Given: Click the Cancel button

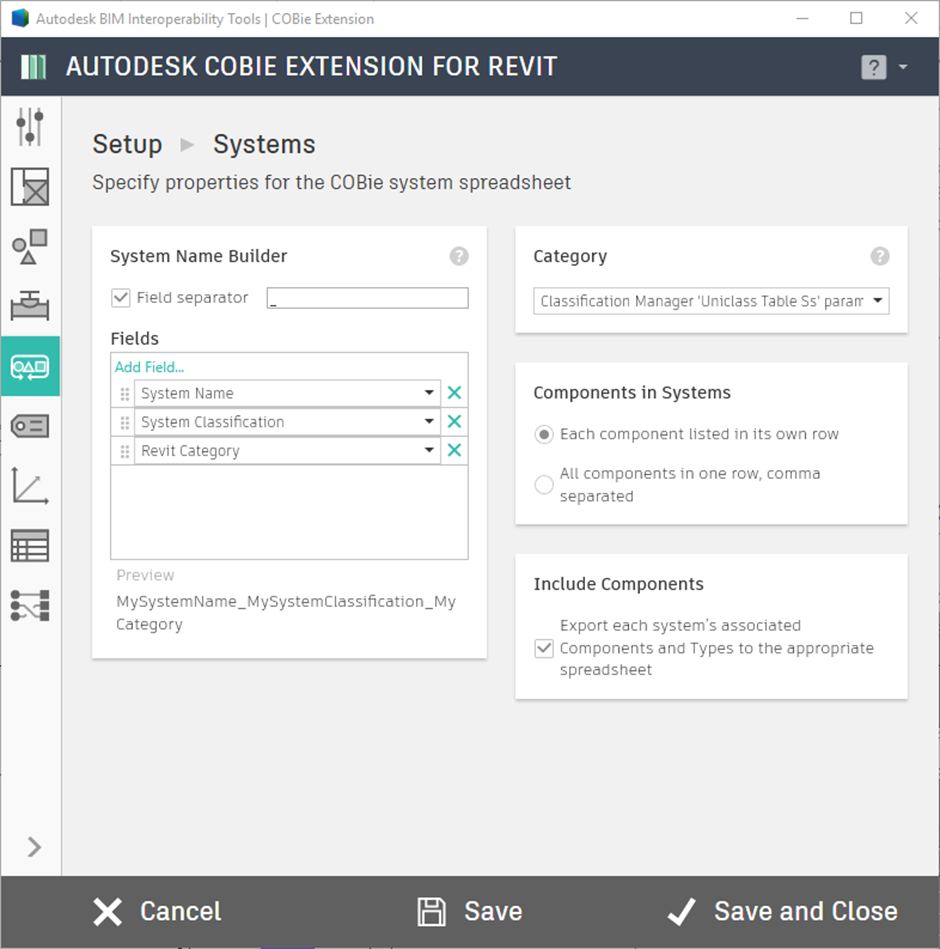Looking at the screenshot, I should 157,911.
